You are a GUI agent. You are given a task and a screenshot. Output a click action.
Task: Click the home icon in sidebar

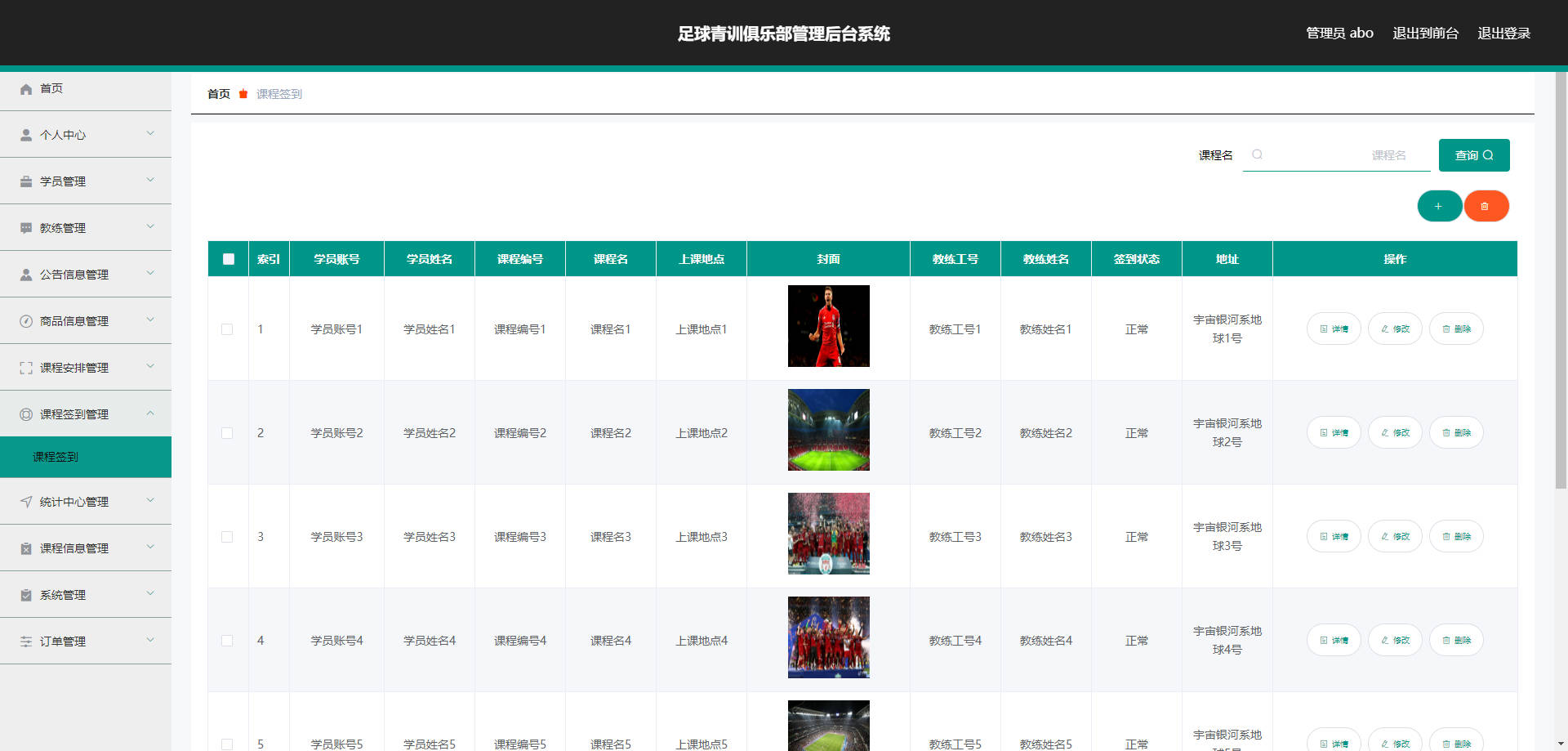coord(26,88)
